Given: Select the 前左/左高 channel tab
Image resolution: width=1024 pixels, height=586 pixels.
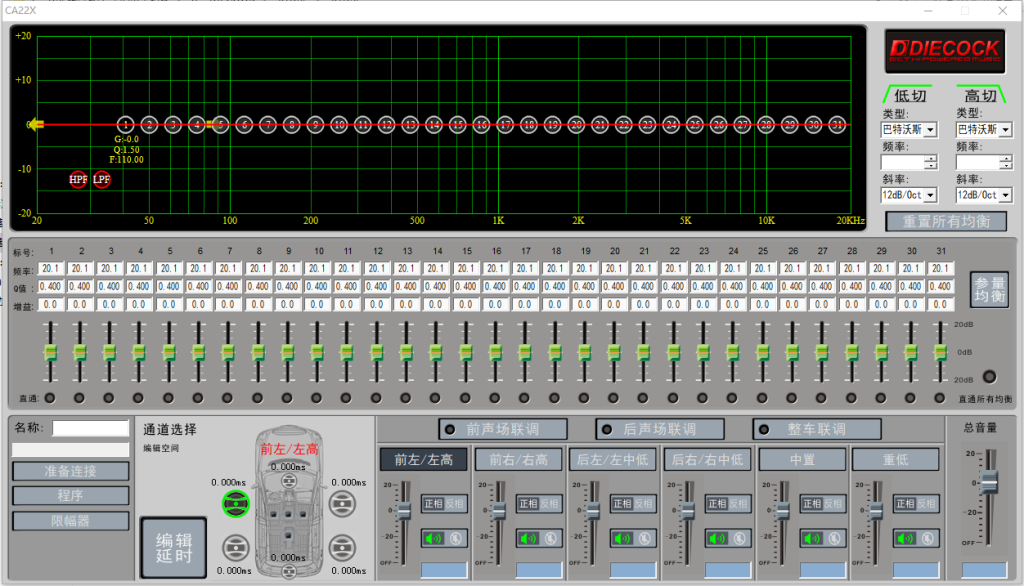Looking at the screenshot, I should (x=423, y=460).
